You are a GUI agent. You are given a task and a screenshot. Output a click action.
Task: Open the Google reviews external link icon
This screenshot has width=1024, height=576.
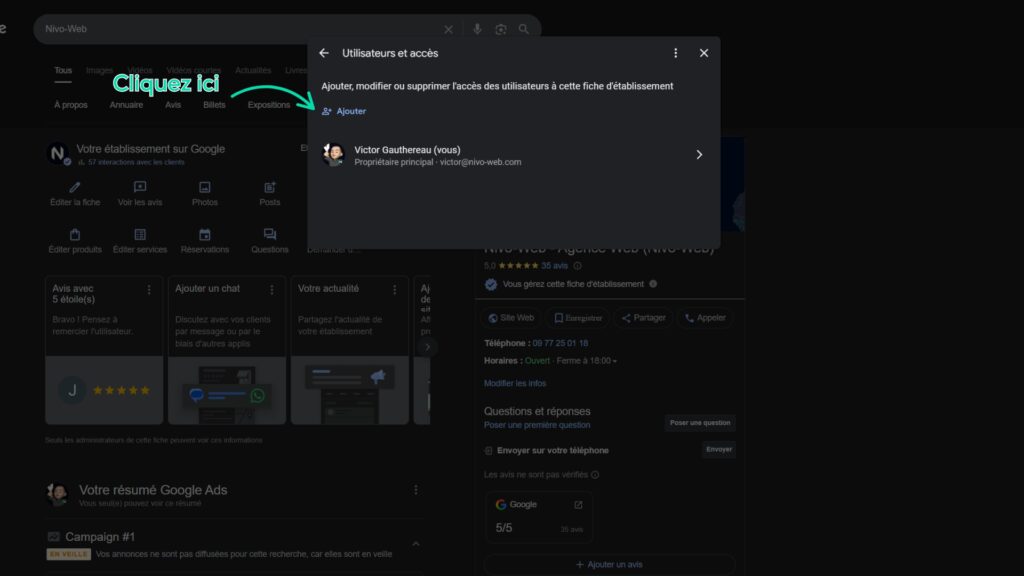coord(578,505)
